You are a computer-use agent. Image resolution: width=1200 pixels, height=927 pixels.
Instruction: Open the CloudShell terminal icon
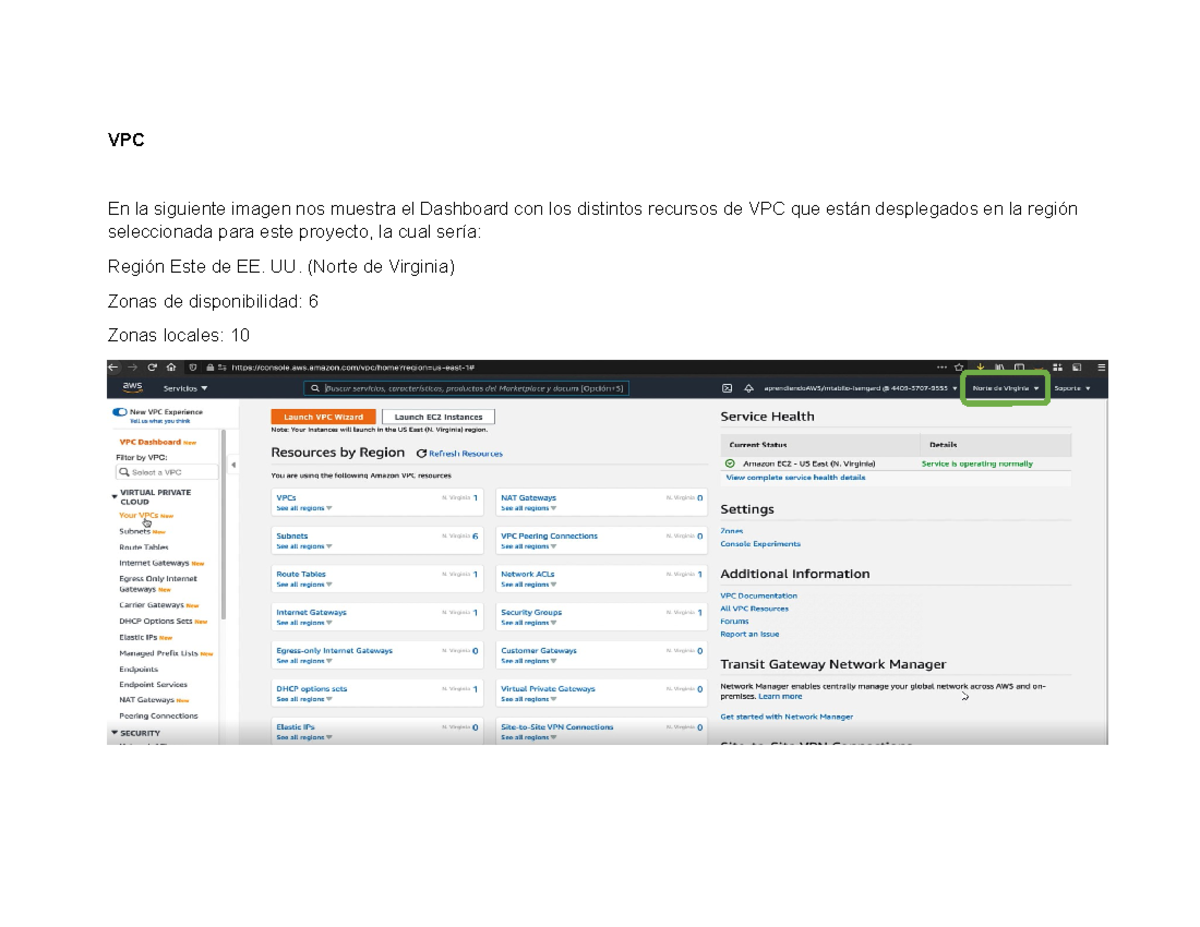(x=728, y=388)
